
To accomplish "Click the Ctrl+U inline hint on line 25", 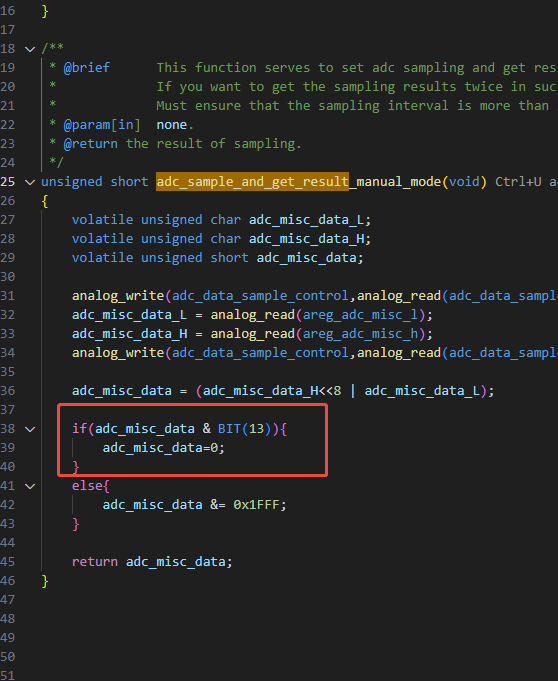I will click(518, 182).
